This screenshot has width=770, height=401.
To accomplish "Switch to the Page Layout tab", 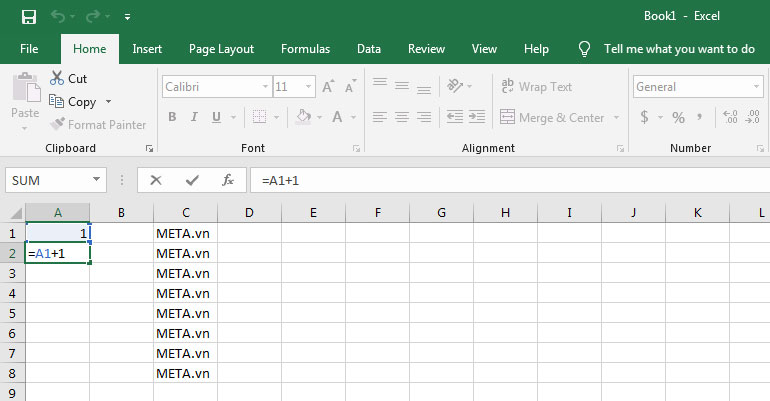I will pyautogui.click(x=221, y=49).
